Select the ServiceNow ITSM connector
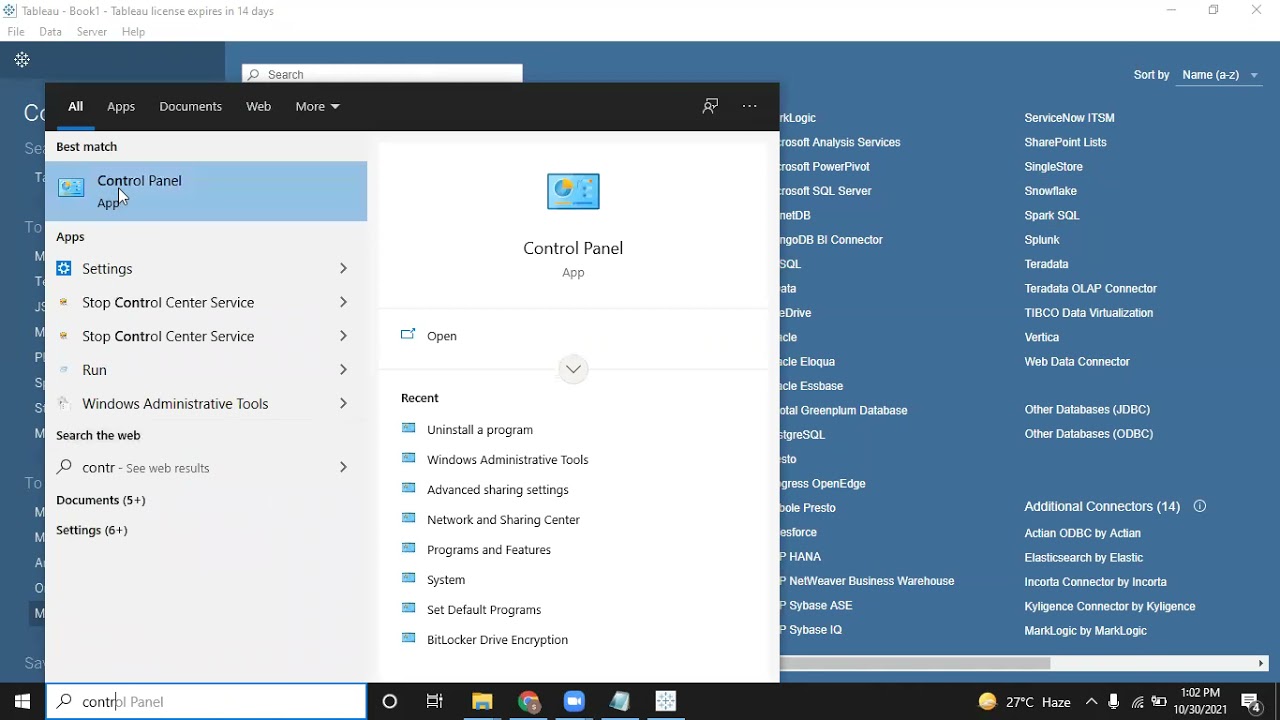The height and width of the screenshot is (720, 1280). [x=1069, y=118]
